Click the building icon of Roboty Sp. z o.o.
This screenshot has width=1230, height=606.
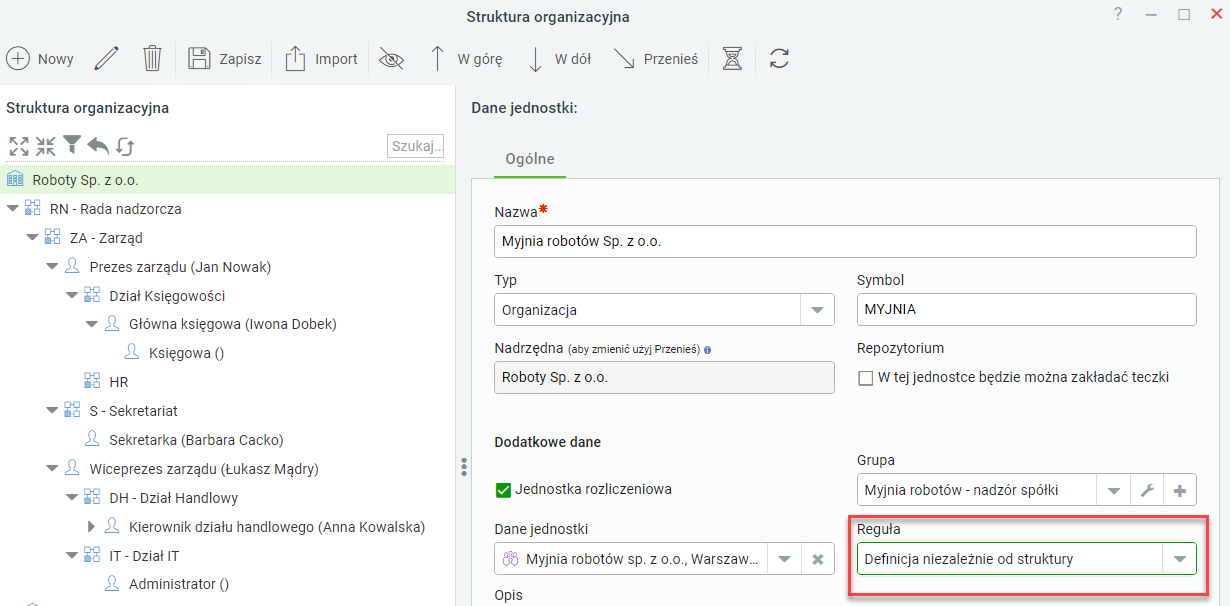pos(15,180)
